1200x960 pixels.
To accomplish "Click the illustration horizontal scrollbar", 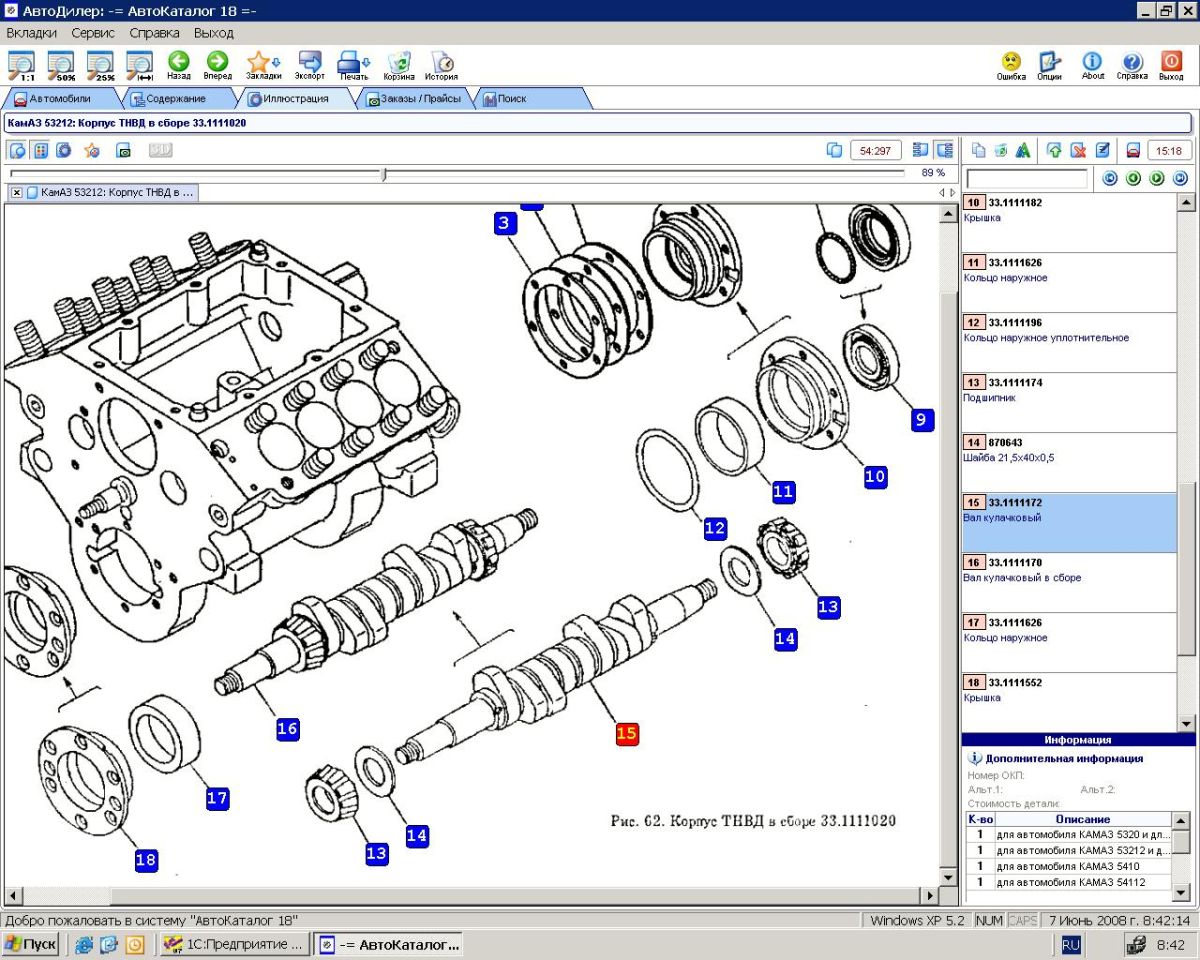I will click(471, 896).
